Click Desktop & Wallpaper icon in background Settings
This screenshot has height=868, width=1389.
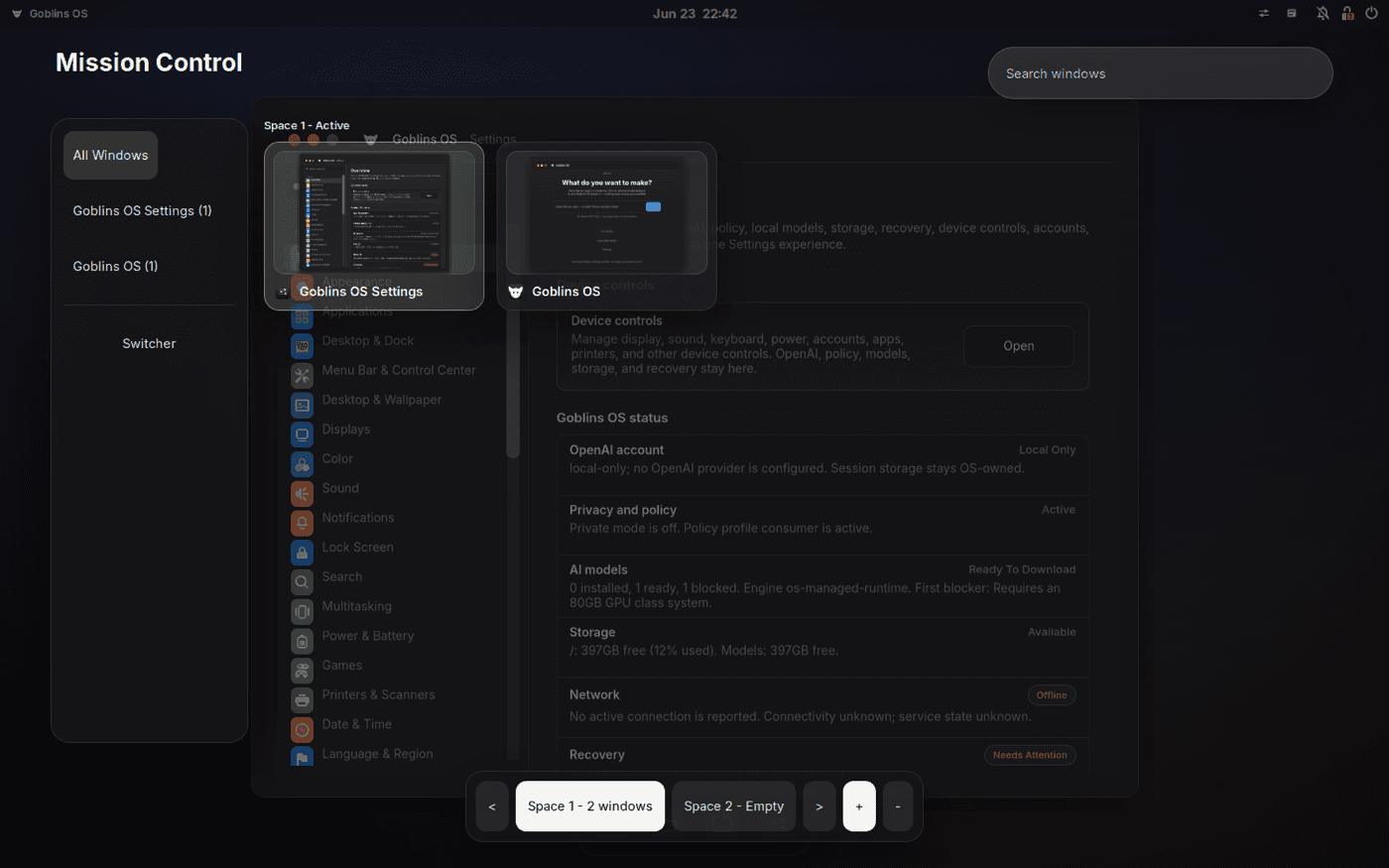tap(302, 406)
